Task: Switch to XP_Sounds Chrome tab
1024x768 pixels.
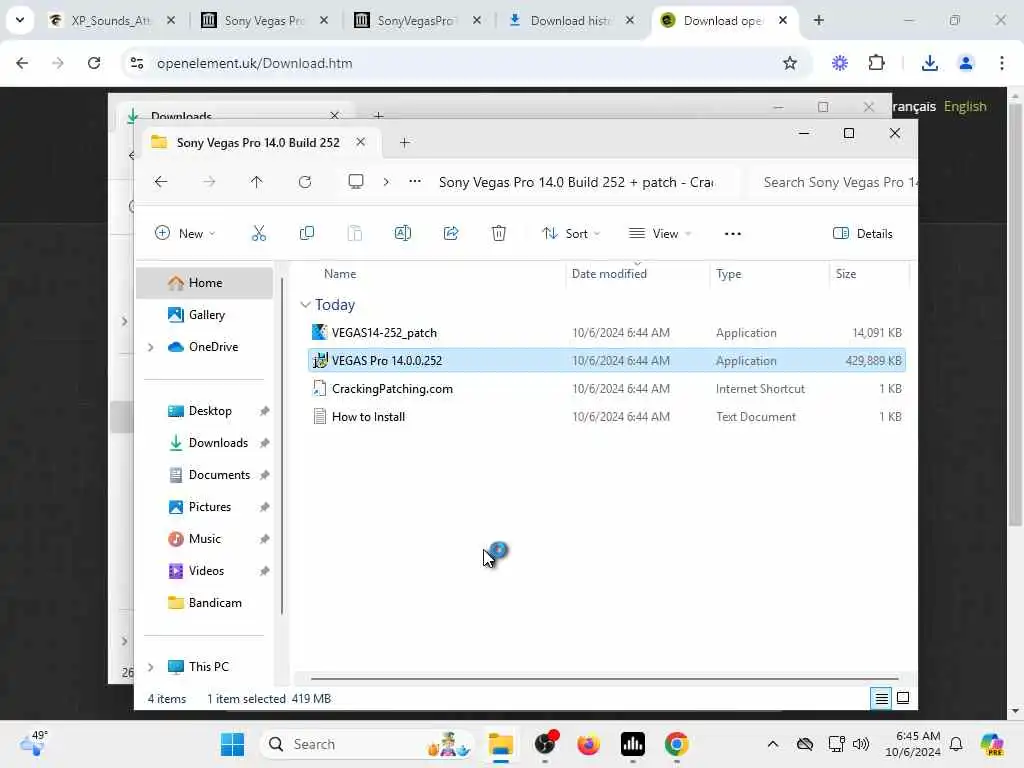Action: tap(112, 20)
